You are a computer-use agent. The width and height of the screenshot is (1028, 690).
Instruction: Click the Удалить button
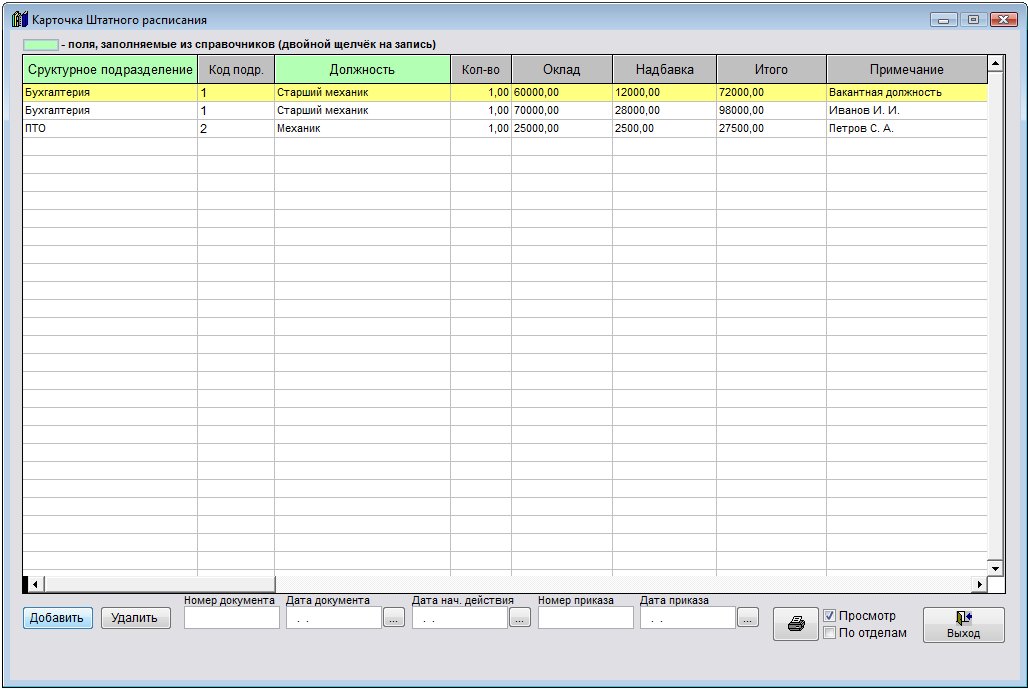click(136, 618)
